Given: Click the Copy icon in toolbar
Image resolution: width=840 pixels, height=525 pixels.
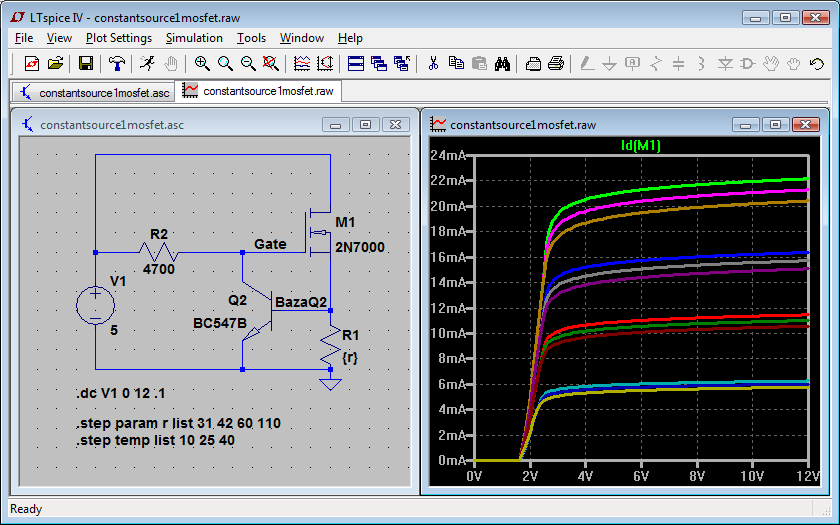Looking at the screenshot, I should click(x=456, y=64).
